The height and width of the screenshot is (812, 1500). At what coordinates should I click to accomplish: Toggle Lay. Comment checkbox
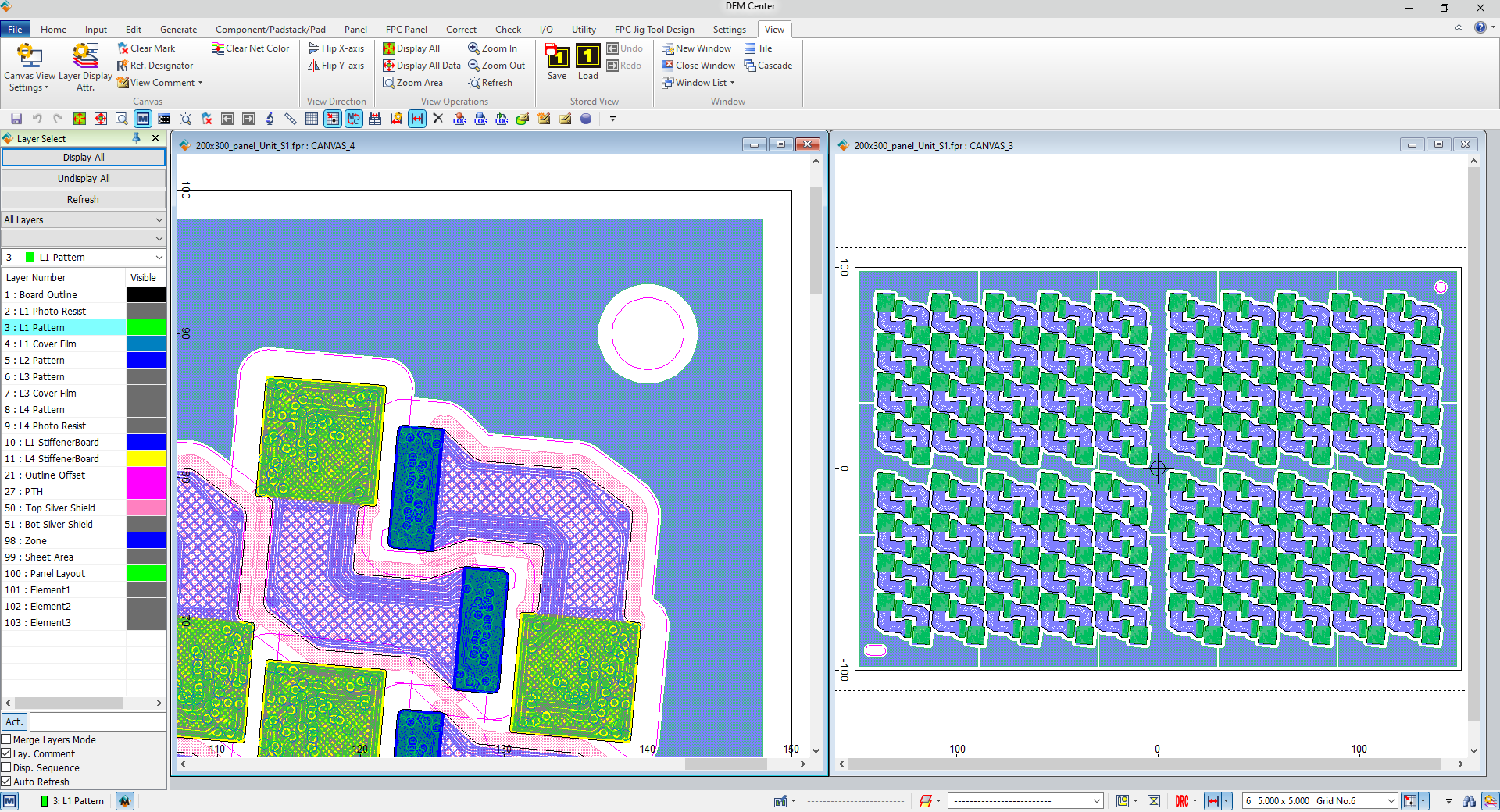click(6, 753)
